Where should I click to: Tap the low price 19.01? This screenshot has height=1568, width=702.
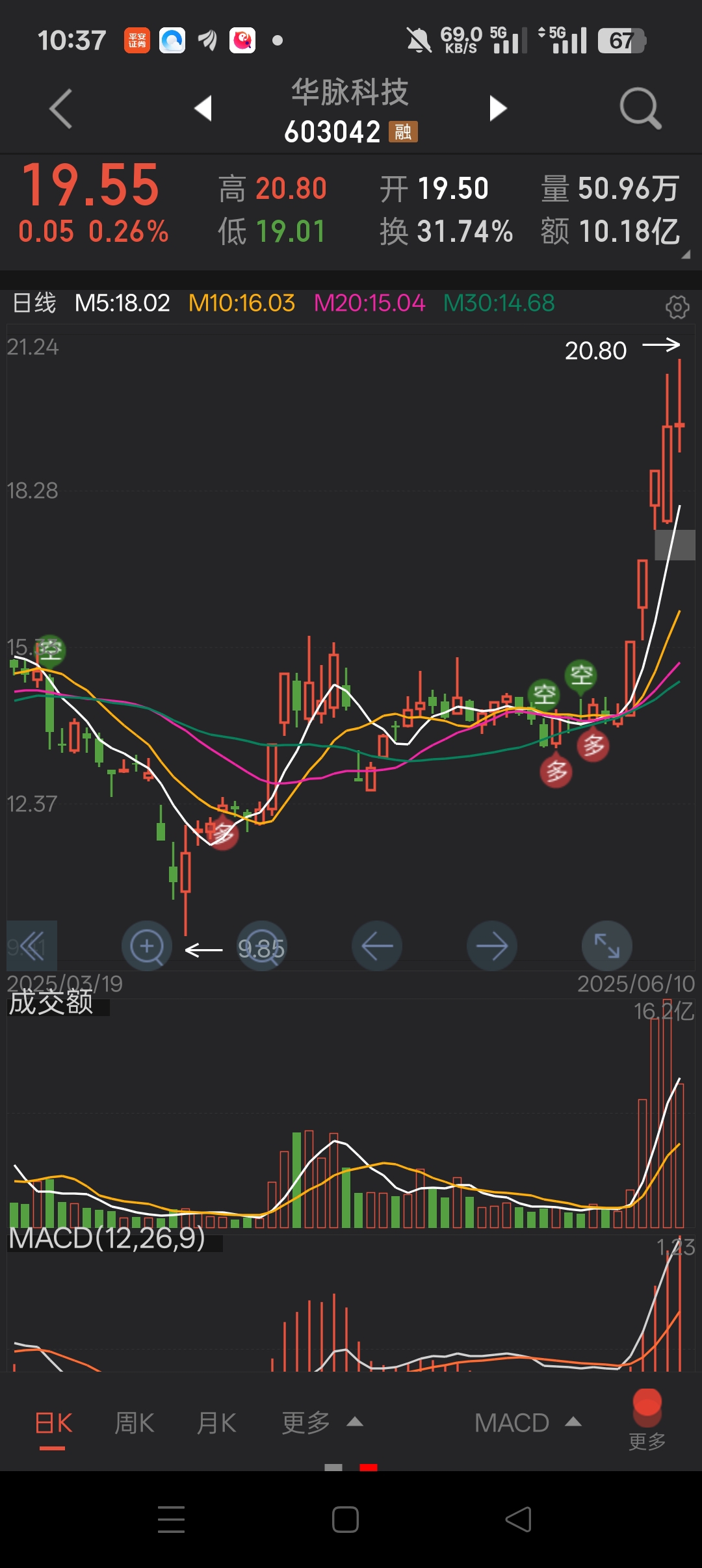click(x=290, y=231)
